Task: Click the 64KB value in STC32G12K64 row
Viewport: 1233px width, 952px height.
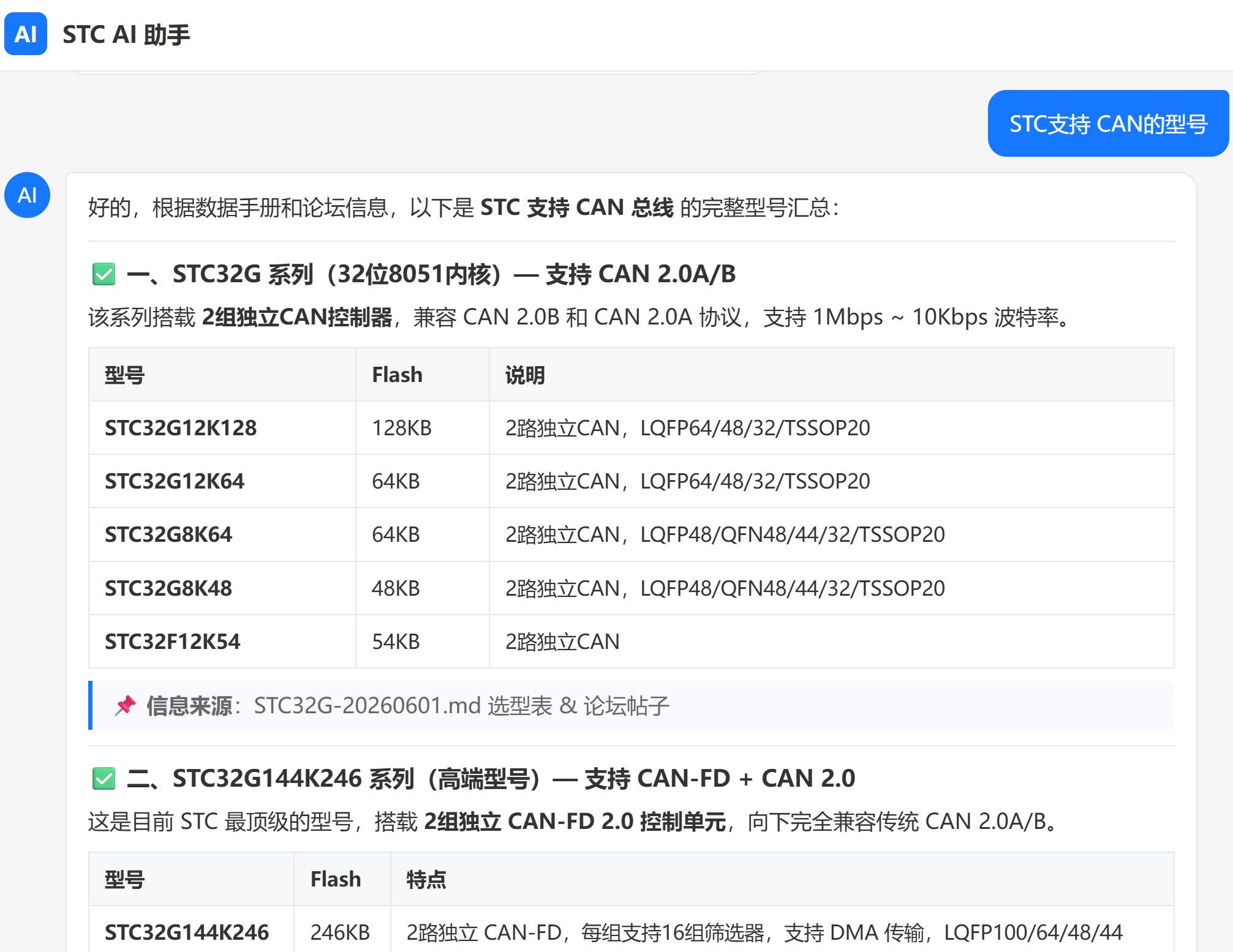Action: pyautogui.click(x=396, y=481)
